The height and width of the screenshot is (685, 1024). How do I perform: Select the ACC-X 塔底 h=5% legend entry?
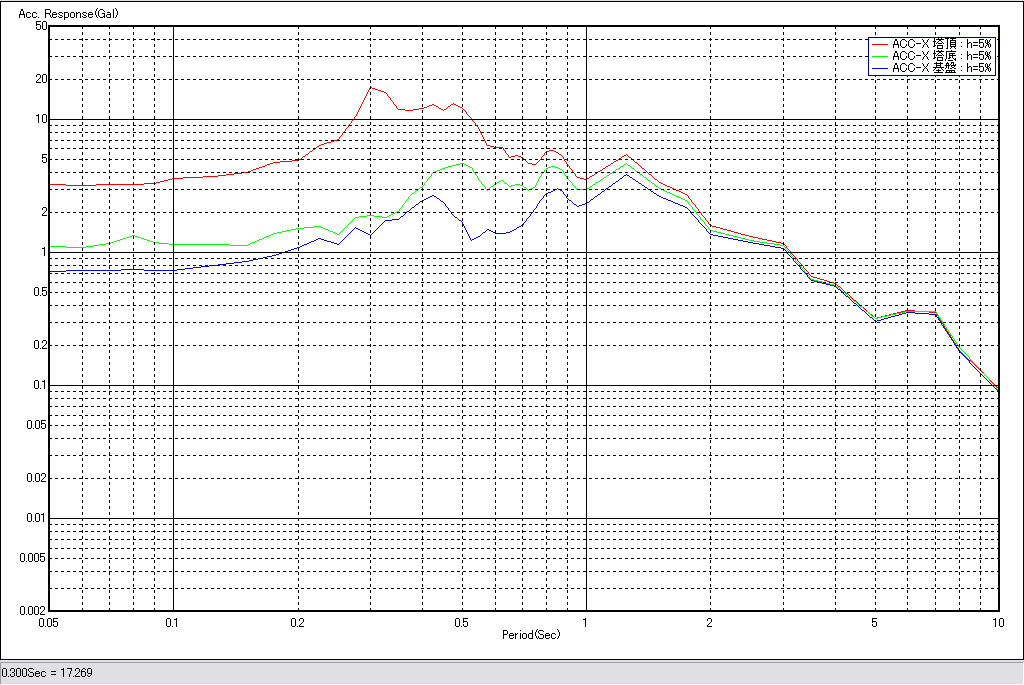941,56
